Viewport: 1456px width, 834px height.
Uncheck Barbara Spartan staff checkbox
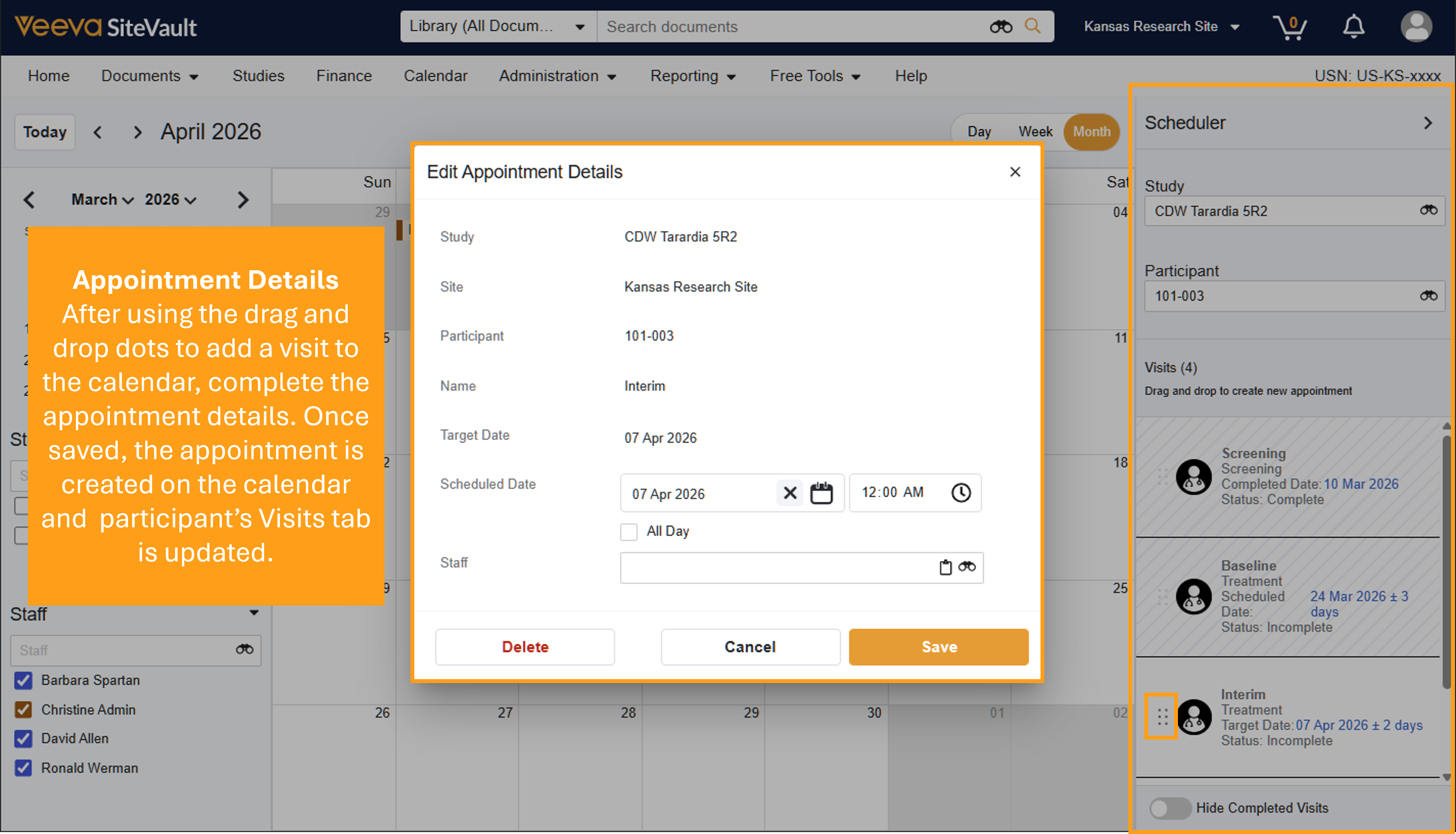[x=24, y=681]
